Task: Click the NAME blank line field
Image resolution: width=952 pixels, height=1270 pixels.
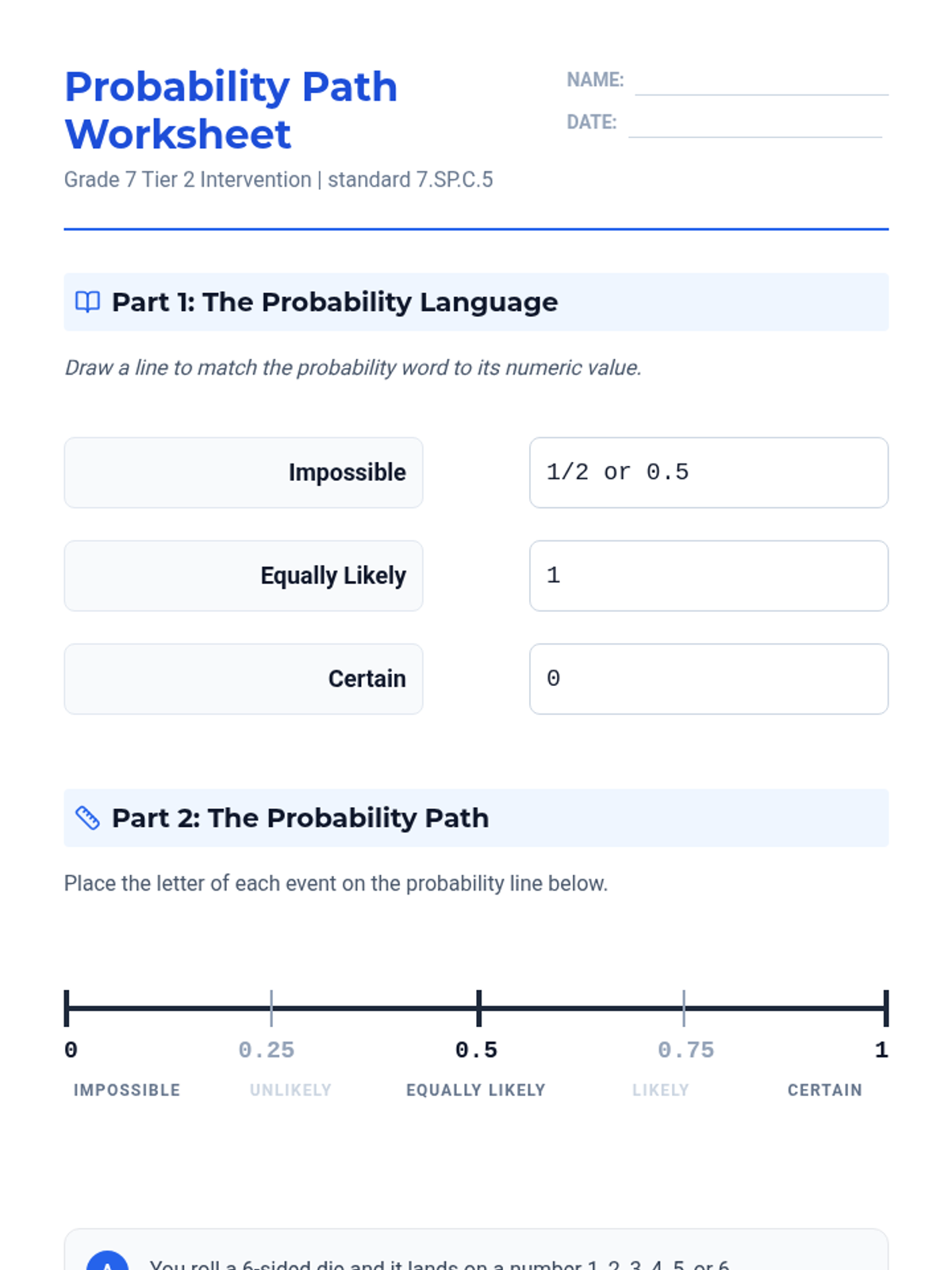Action: coord(762,81)
